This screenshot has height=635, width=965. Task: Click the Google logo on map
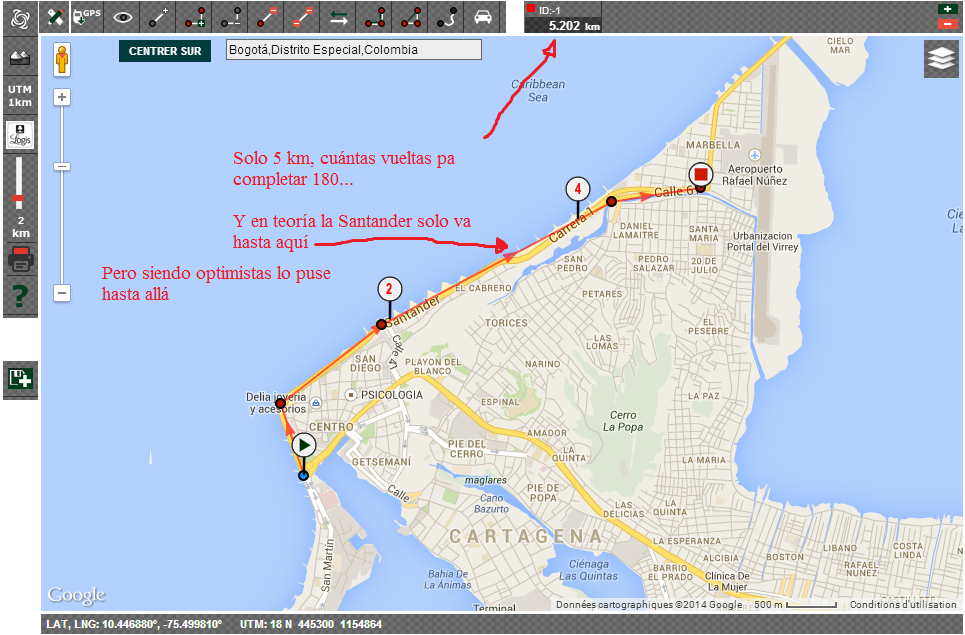click(x=76, y=595)
